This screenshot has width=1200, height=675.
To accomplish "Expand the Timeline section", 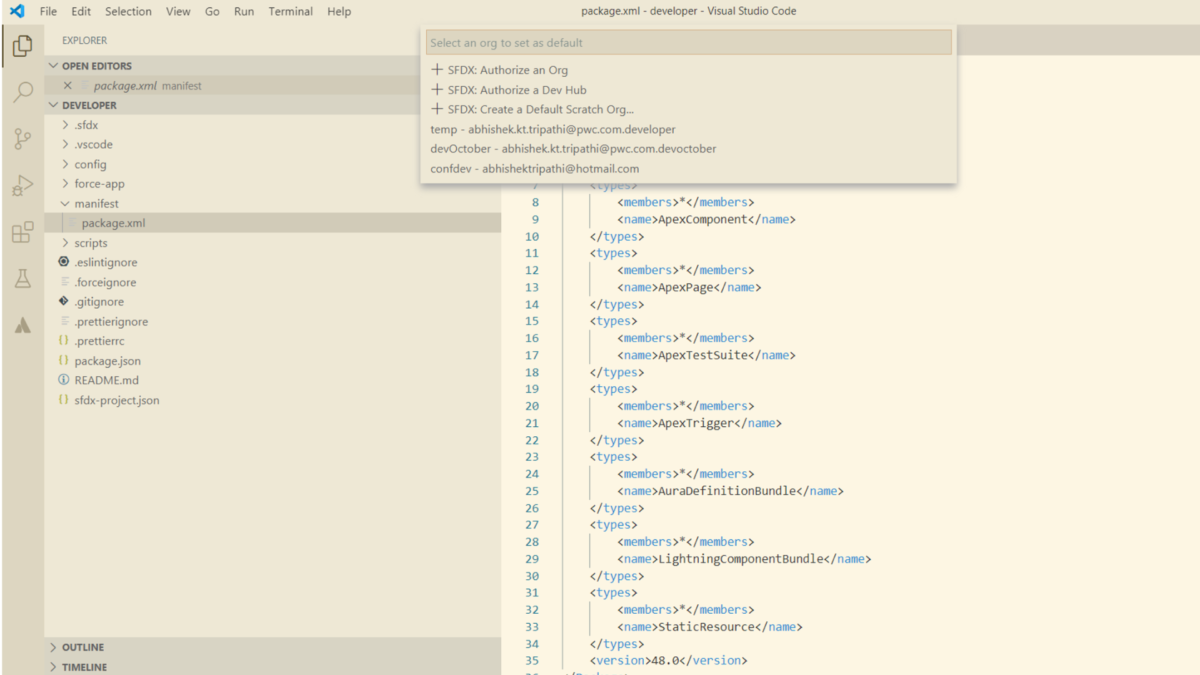I will pos(54,667).
